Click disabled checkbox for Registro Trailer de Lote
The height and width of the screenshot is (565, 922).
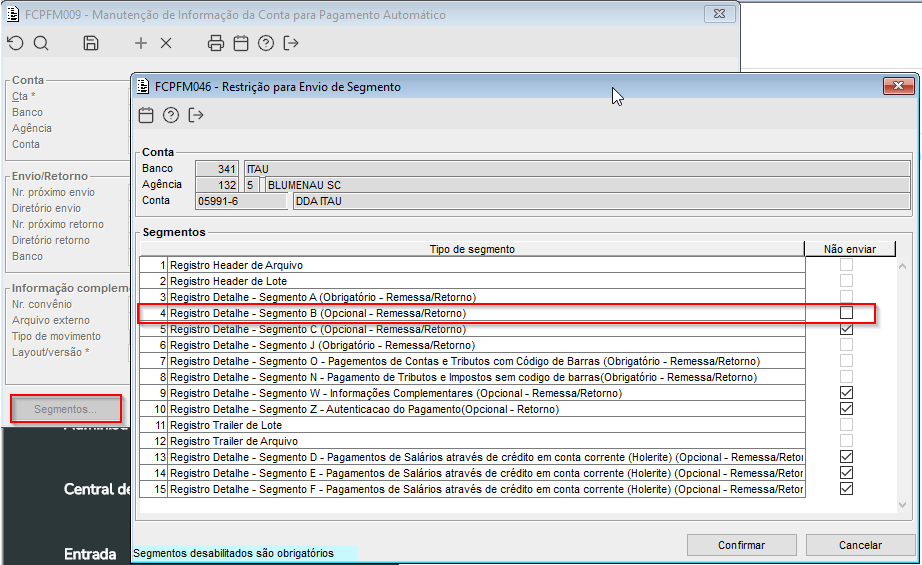click(x=846, y=424)
